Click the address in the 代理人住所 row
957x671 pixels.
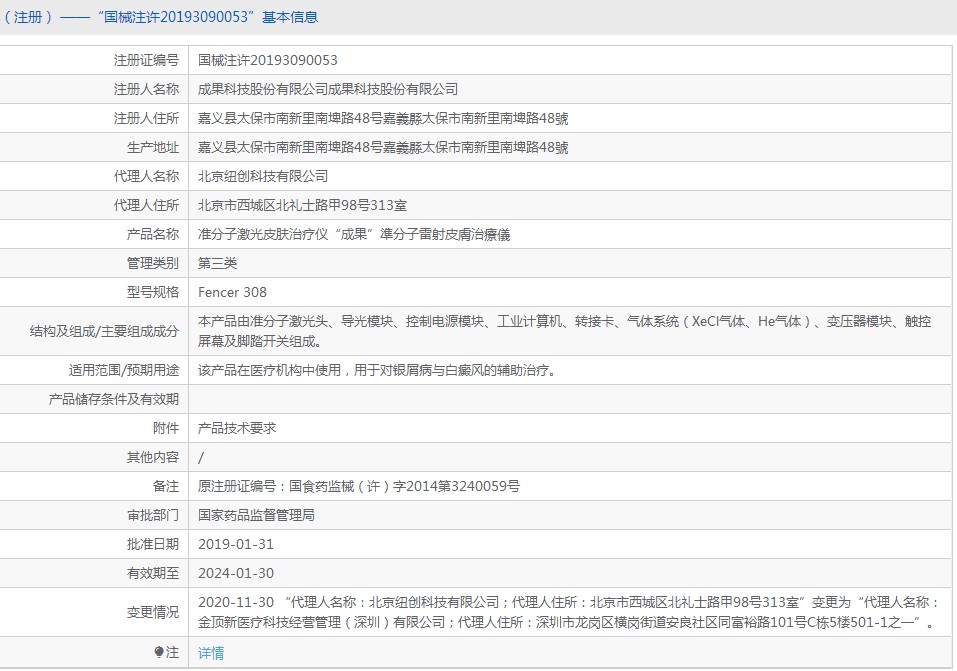pyautogui.click(x=302, y=205)
